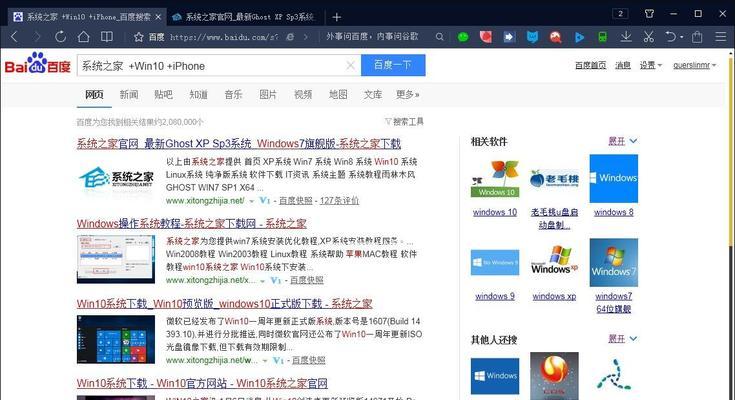Click the browser address bar URL field

tap(224, 37)
